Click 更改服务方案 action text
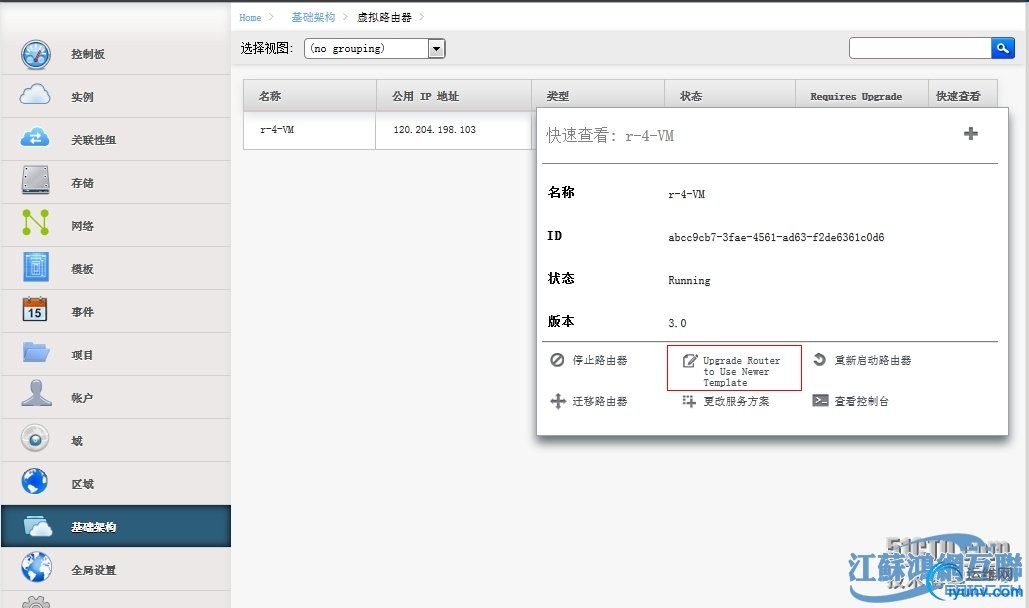Screen dimensions: 1029x608 point(736,401)
